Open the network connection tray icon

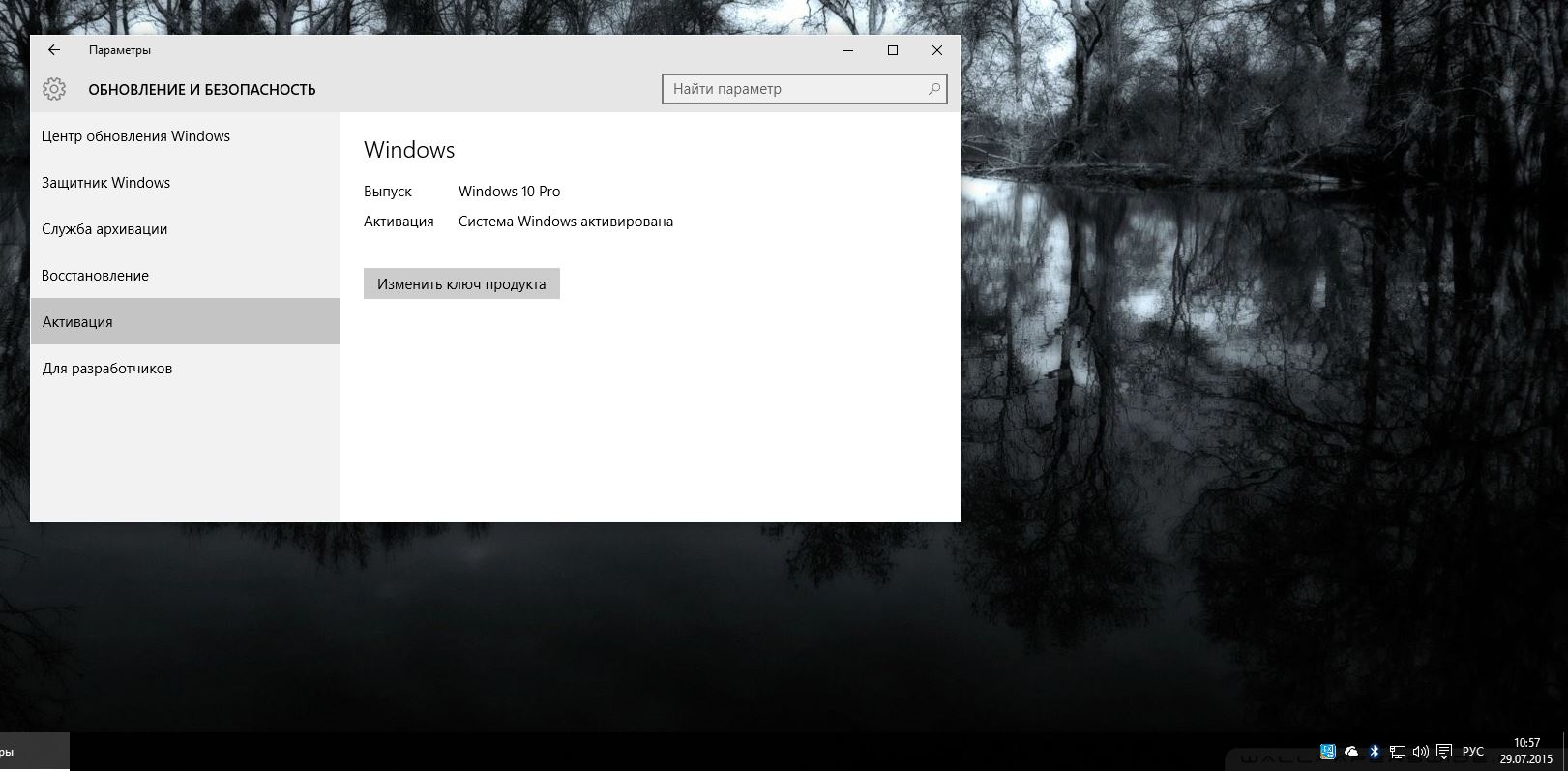[x=1398, y=752]
